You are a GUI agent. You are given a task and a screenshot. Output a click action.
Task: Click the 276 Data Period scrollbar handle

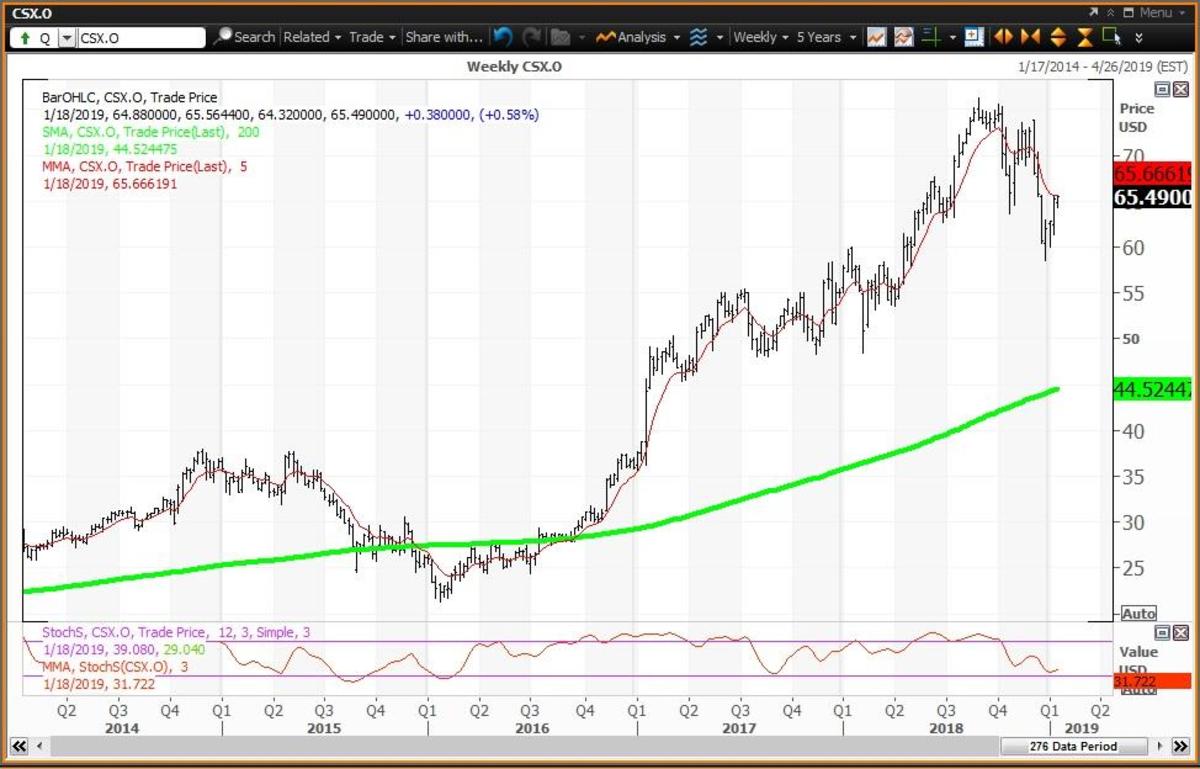(1072, 746)
